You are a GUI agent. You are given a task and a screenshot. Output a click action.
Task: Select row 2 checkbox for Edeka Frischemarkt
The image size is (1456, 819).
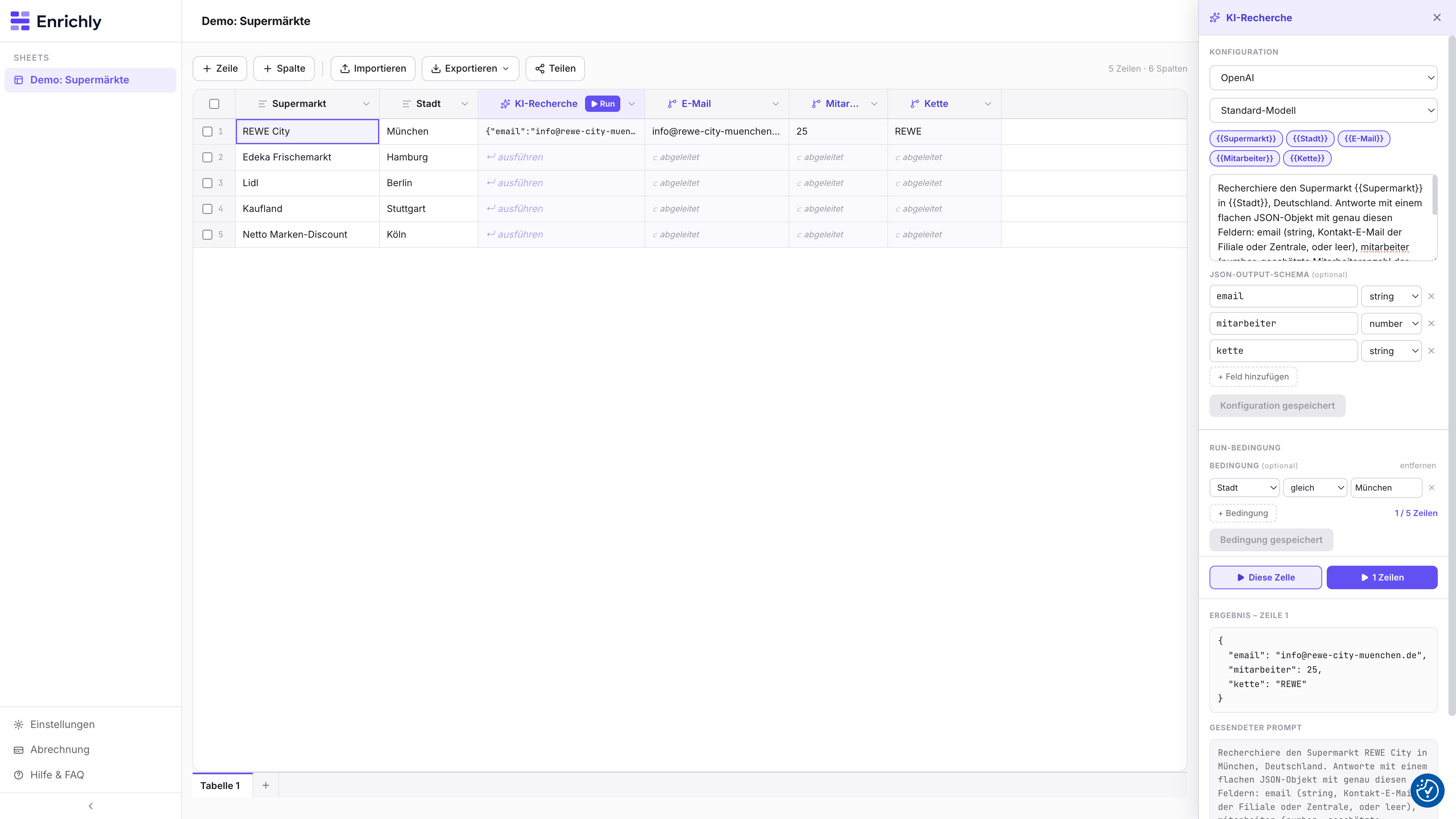click(x=207, y=157)
